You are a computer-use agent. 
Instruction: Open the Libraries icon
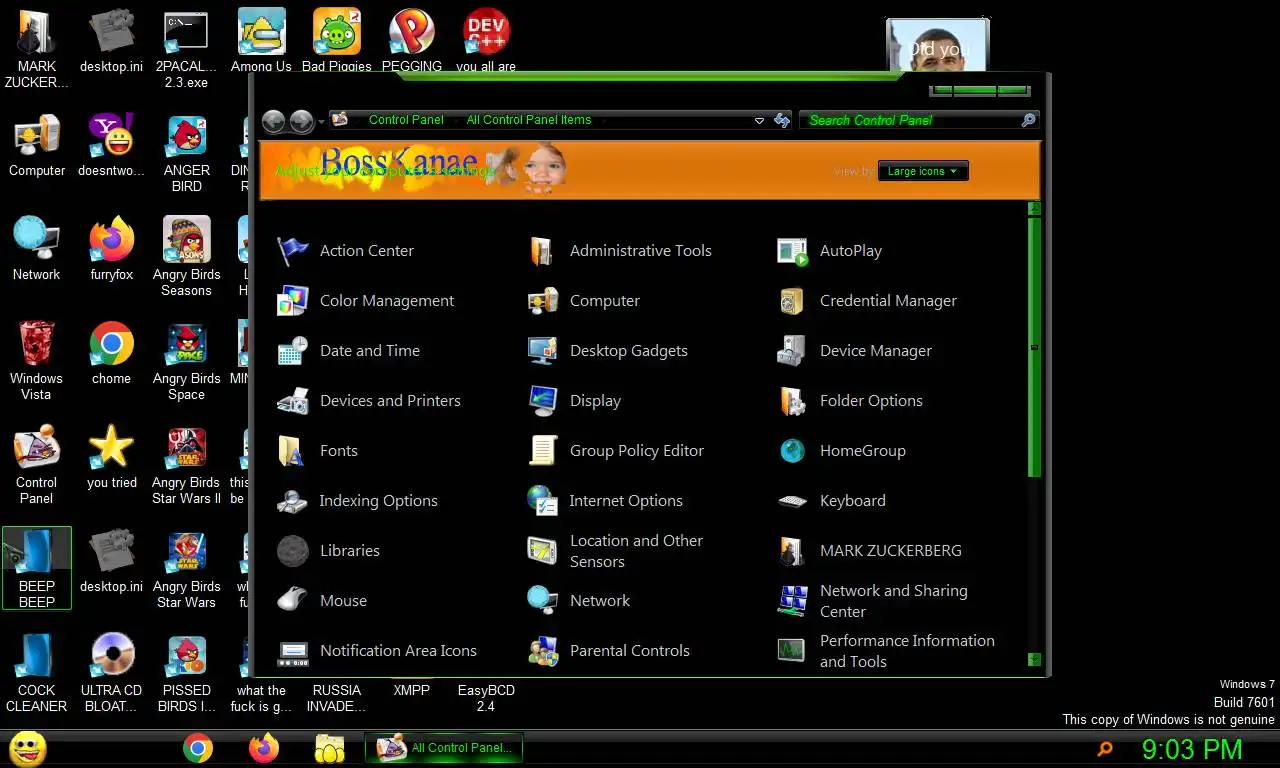point(292,550)
